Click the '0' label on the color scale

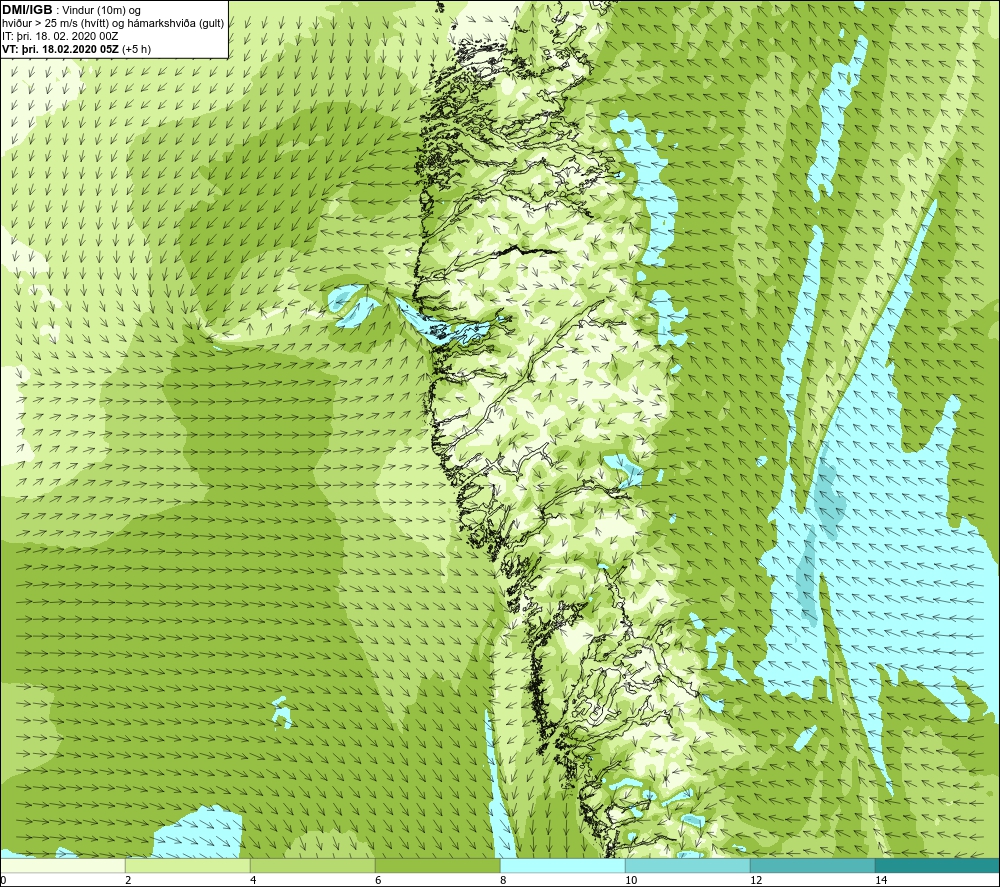click(3, 880)
